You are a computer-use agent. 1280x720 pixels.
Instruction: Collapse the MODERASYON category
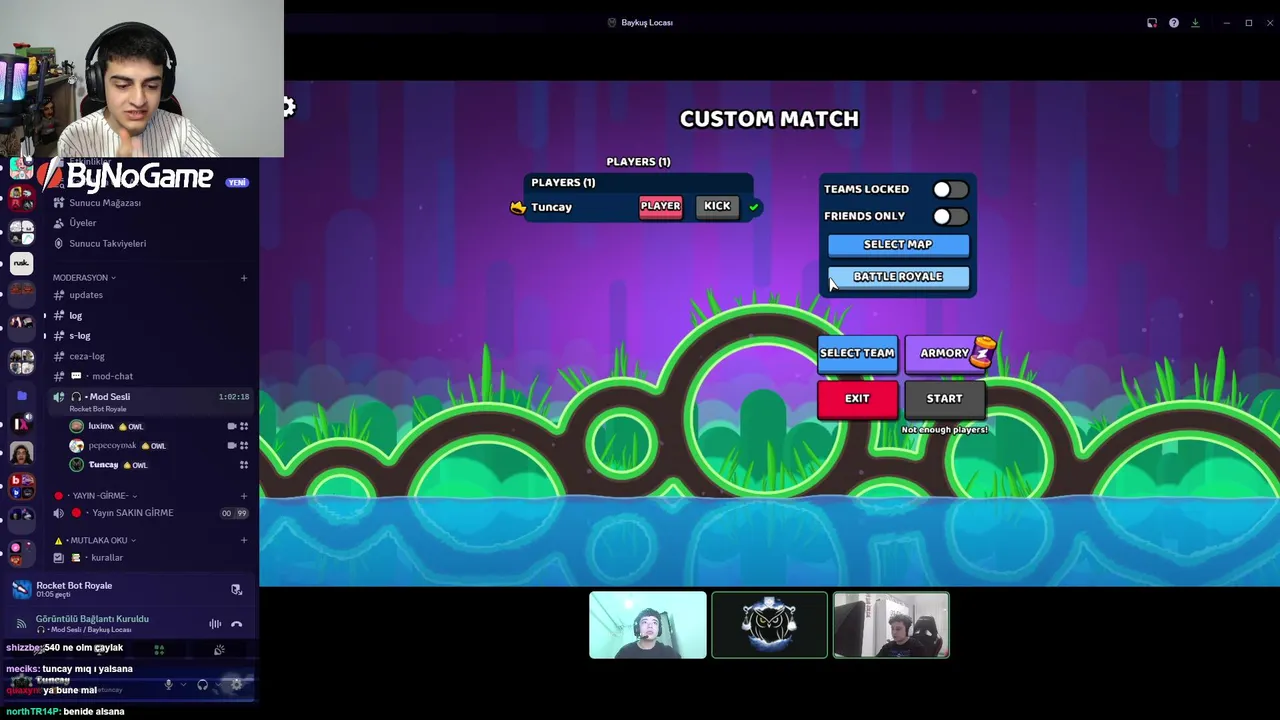tap(84, 278)
